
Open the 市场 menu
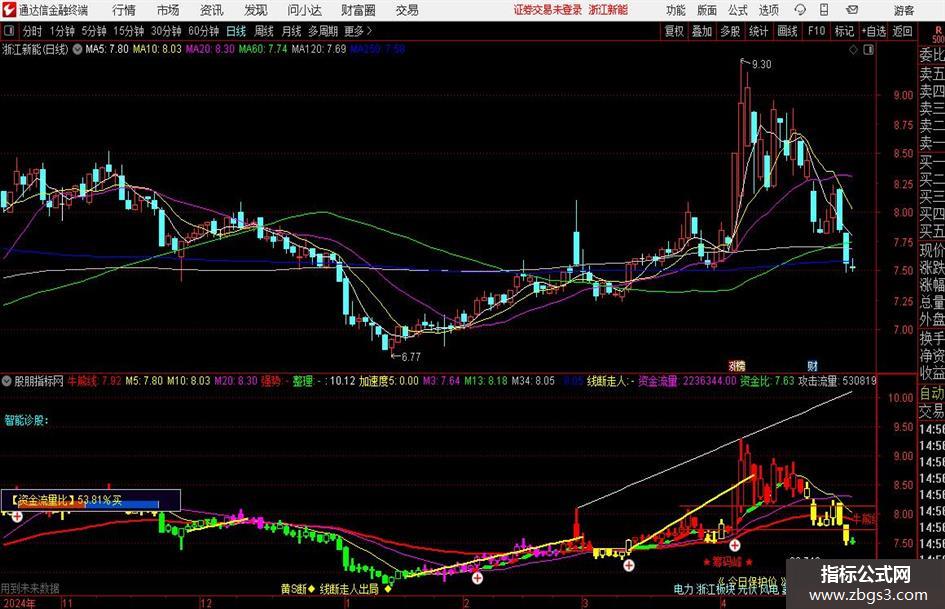pyautogui.click(x=168, y=10)
